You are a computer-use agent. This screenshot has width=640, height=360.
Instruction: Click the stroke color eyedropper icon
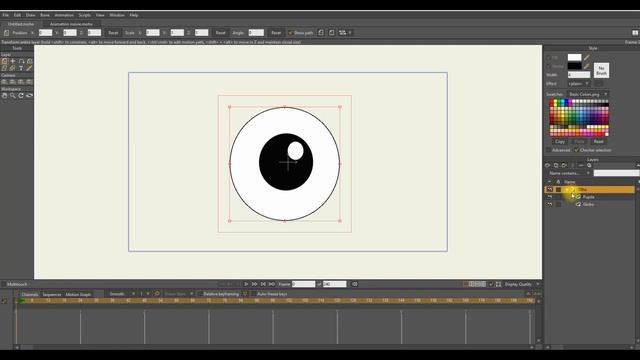(587, 66)
